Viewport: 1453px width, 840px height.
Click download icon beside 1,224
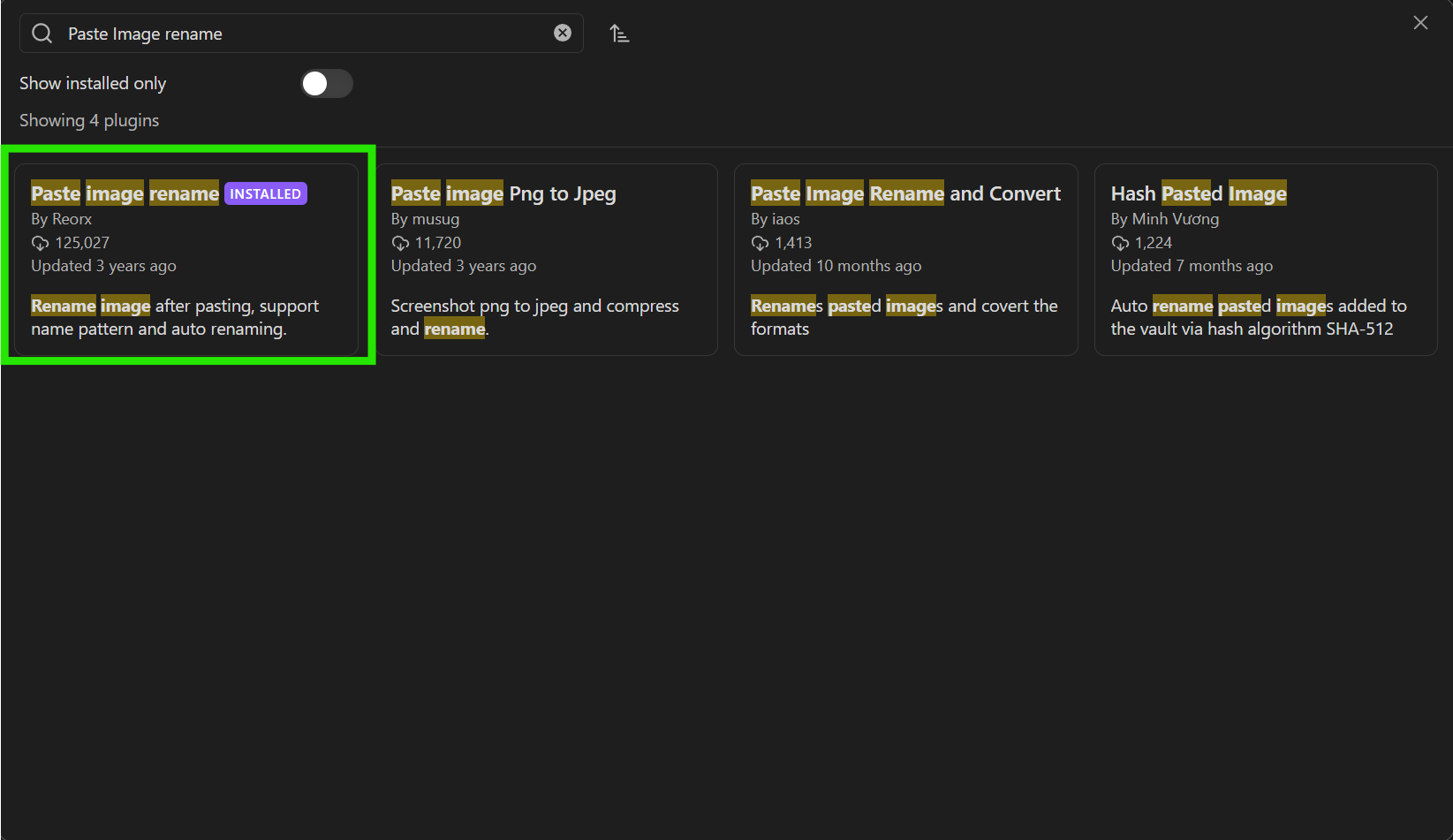click(1120, 243)
